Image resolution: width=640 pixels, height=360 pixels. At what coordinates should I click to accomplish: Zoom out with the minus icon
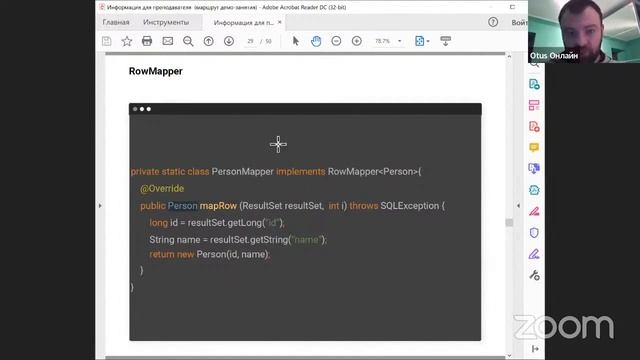[336, 41]
